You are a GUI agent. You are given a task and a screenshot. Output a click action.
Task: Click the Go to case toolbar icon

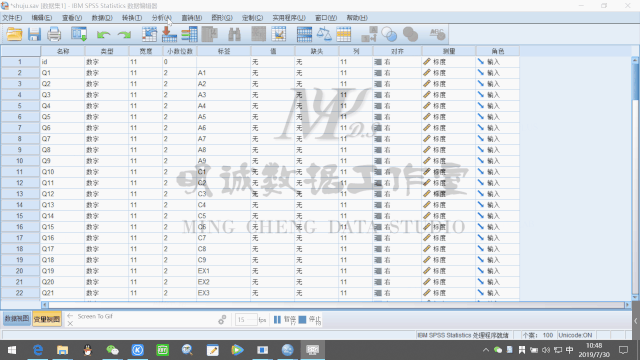[x=149, y=34]
